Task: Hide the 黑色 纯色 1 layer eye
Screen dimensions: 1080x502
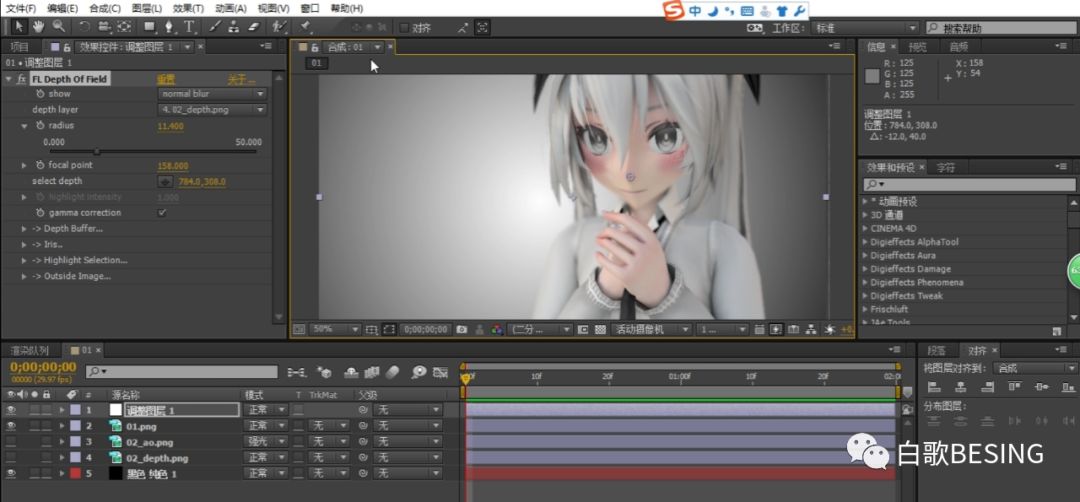Action: coord(10,474)
